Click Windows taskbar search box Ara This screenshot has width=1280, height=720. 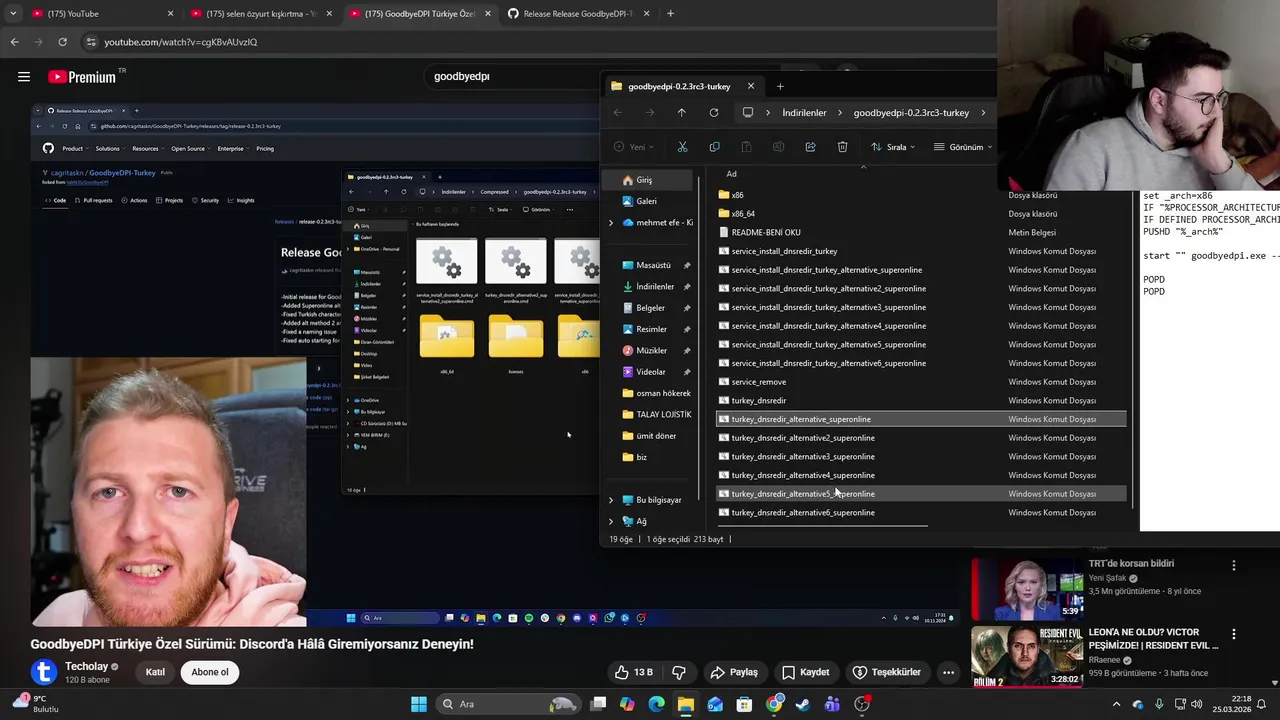510,704
